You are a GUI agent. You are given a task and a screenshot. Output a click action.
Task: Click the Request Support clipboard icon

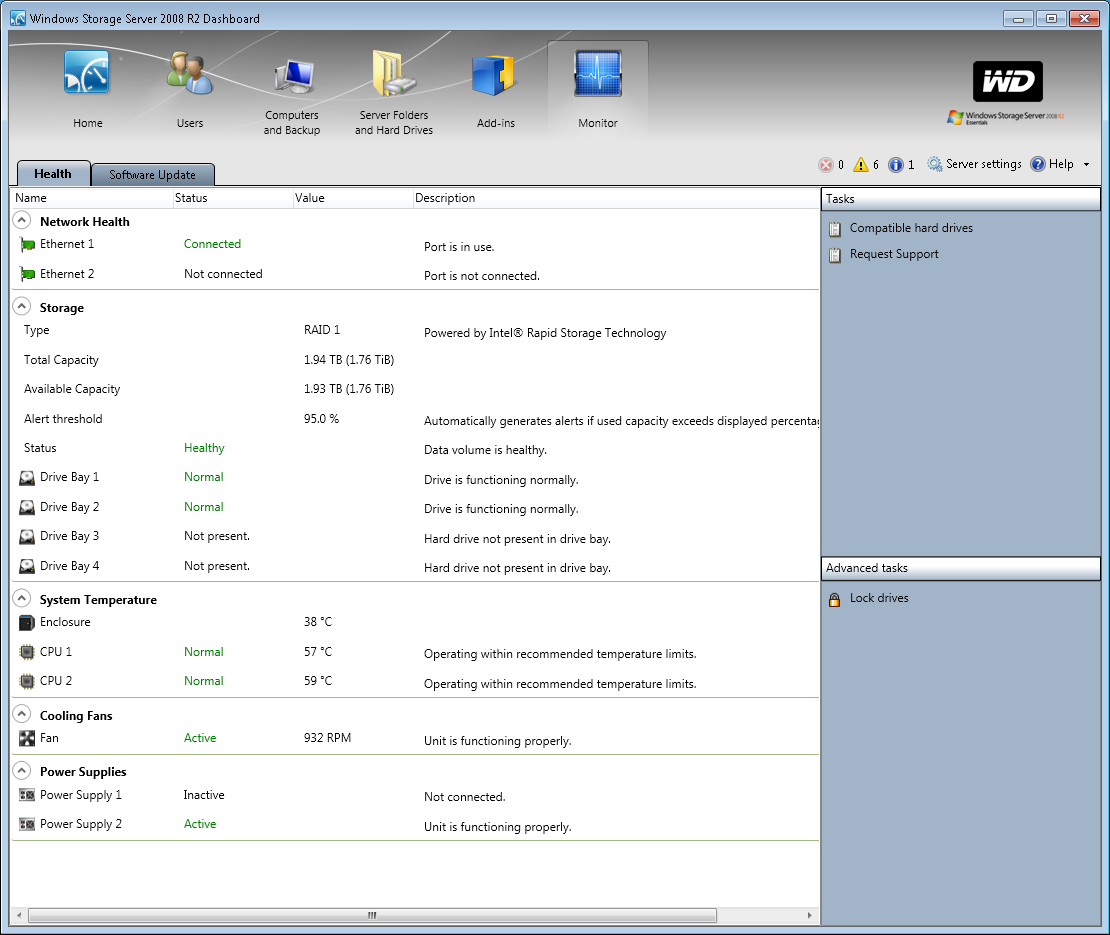(835, 255)
